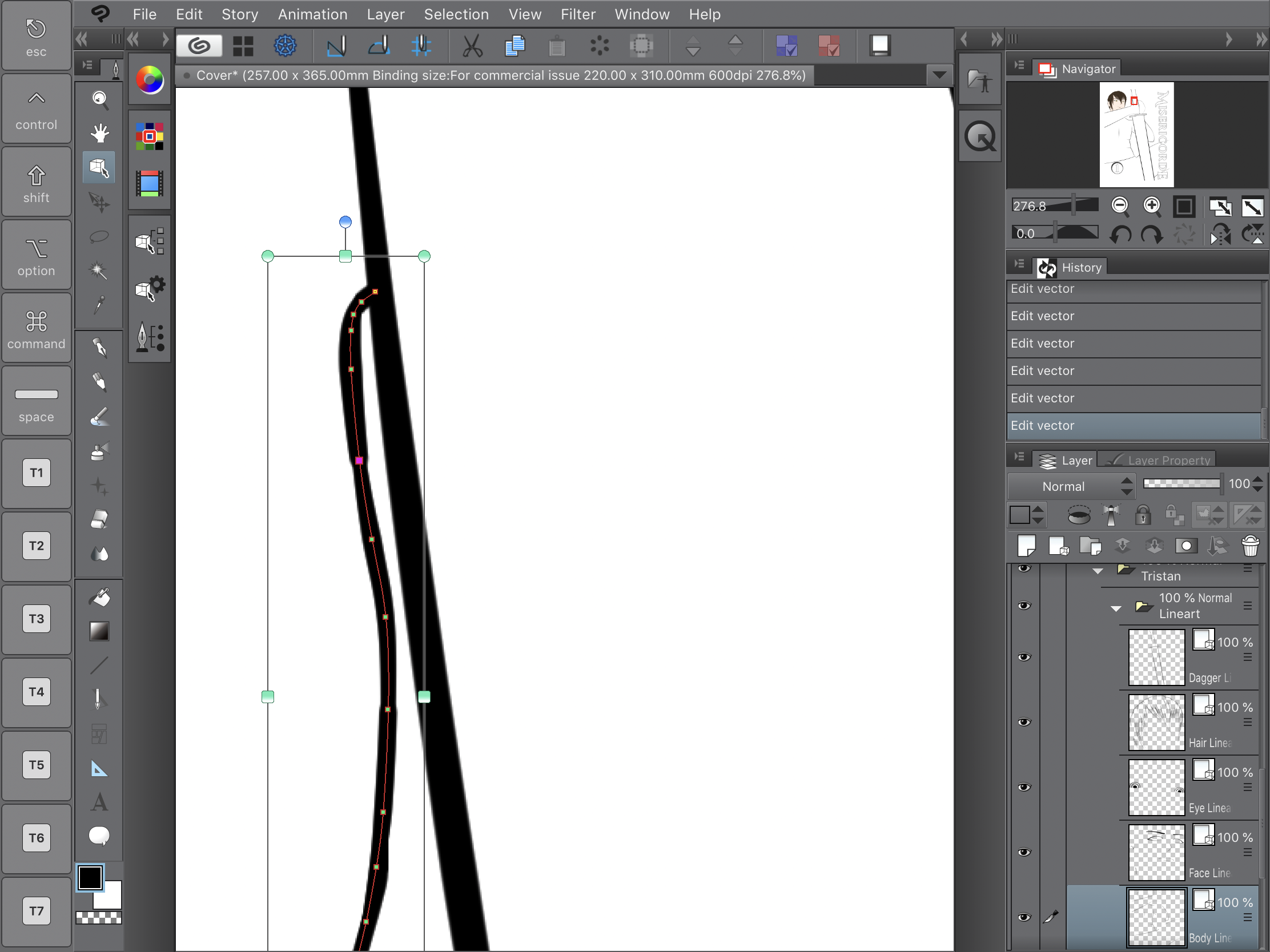1270x952 pixels.
Task: Select the Fill bucket tool
Action: pos(100,598)
